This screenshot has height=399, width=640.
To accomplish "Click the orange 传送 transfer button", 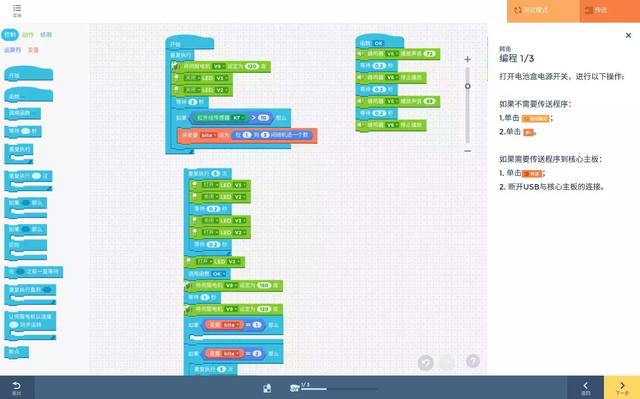I will (610, 11).
